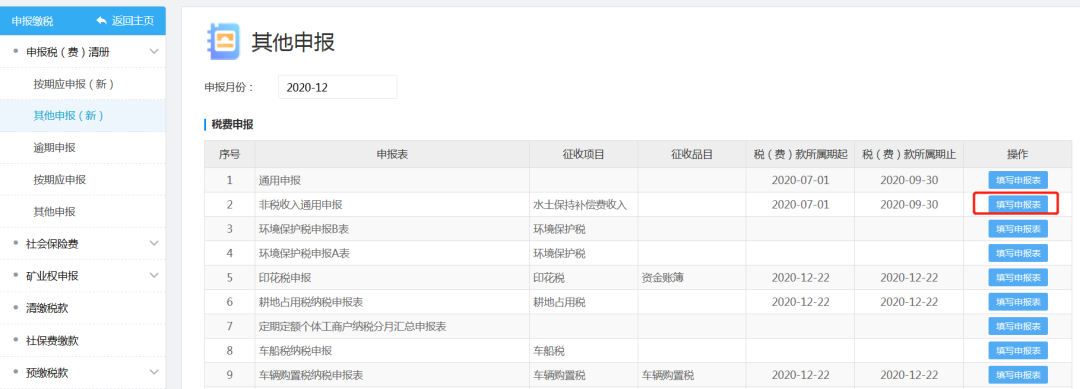Click 填写申报表 for 通用申报 row

(1018, 180)
